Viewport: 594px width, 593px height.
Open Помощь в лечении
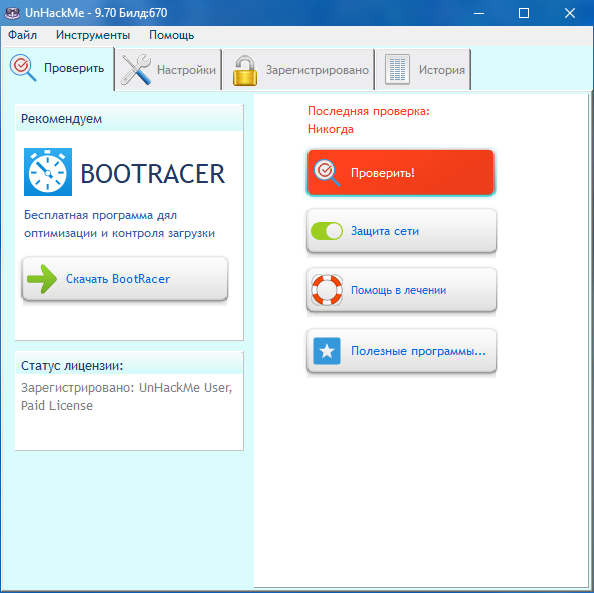(x=401, y=290)
